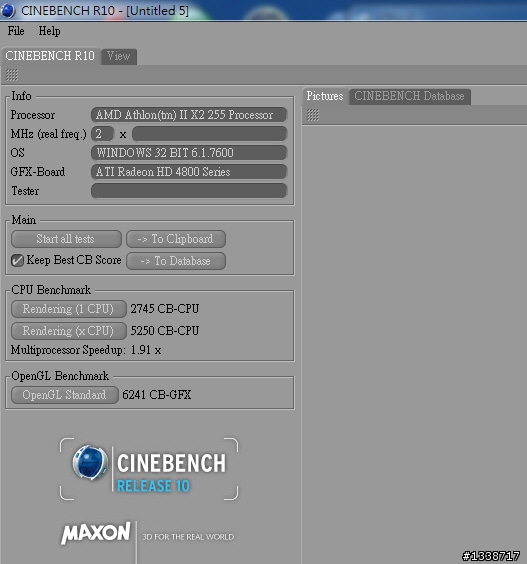Click the Multiprocessor Speedup 1.91 x value
The height and width of the screenshot is (564, 527).
(x=146, y=350)
